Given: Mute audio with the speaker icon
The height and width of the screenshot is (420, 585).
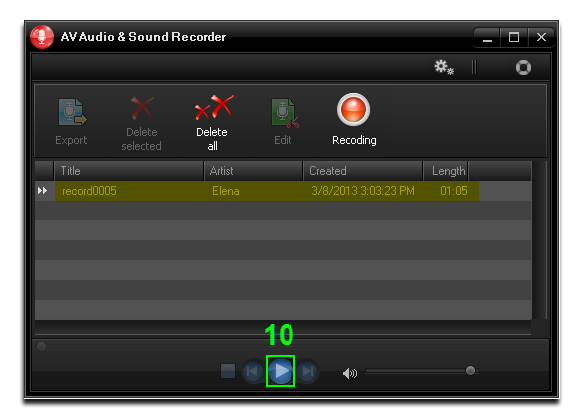Looking at the screenshot, I should 350,373.
